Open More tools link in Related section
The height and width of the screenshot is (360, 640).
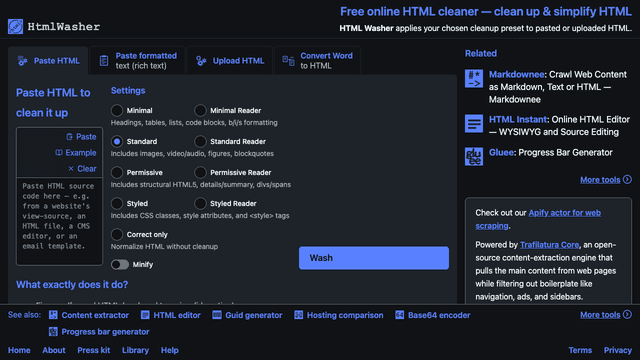click(x=600, y=180)
